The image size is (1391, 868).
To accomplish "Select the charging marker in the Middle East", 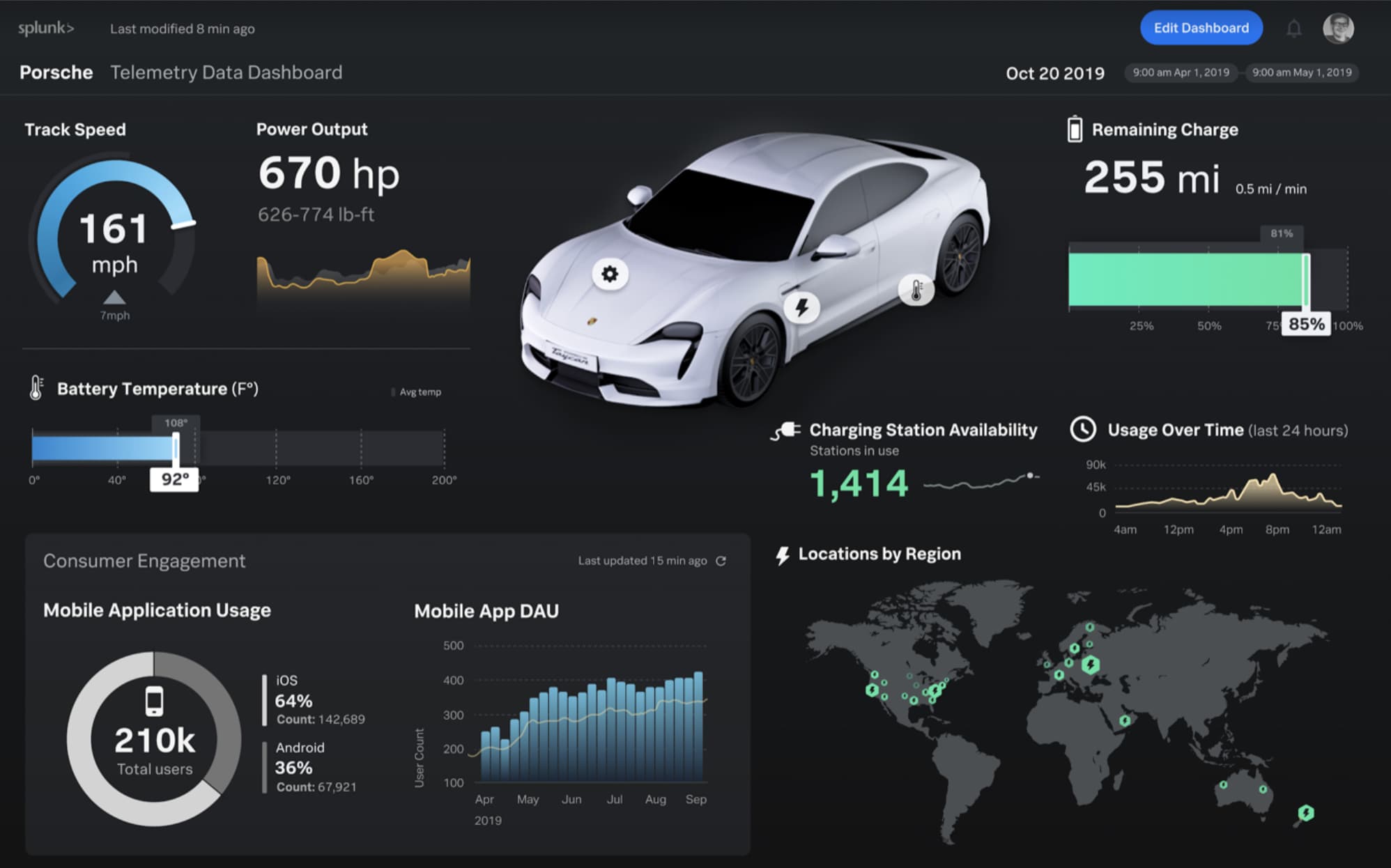I will (1124, 720).
